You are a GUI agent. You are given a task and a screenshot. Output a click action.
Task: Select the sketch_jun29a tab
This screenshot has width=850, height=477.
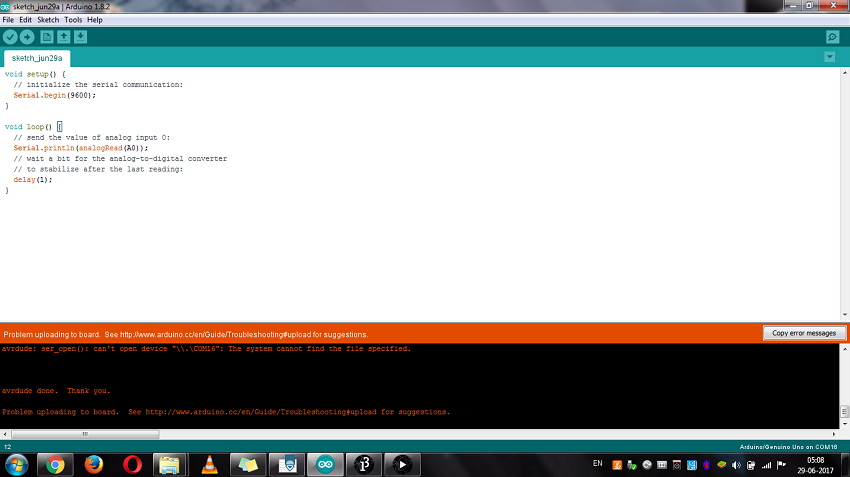pyautogui.click(x=37, y=58)
